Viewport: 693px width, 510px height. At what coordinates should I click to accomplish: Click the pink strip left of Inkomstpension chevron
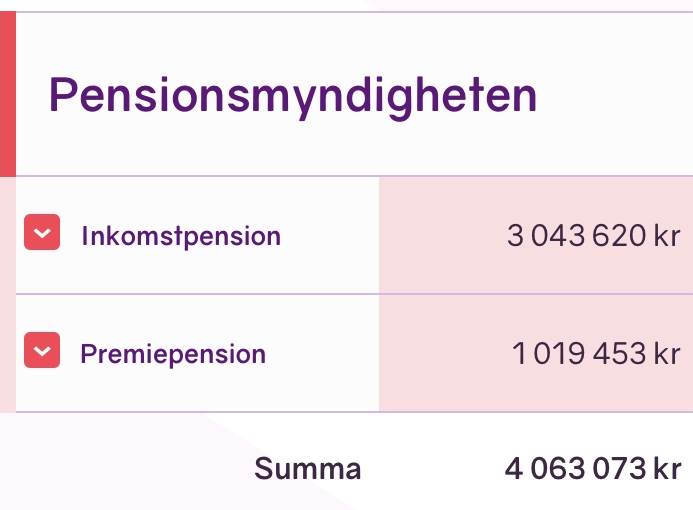[x=7, y=236]
